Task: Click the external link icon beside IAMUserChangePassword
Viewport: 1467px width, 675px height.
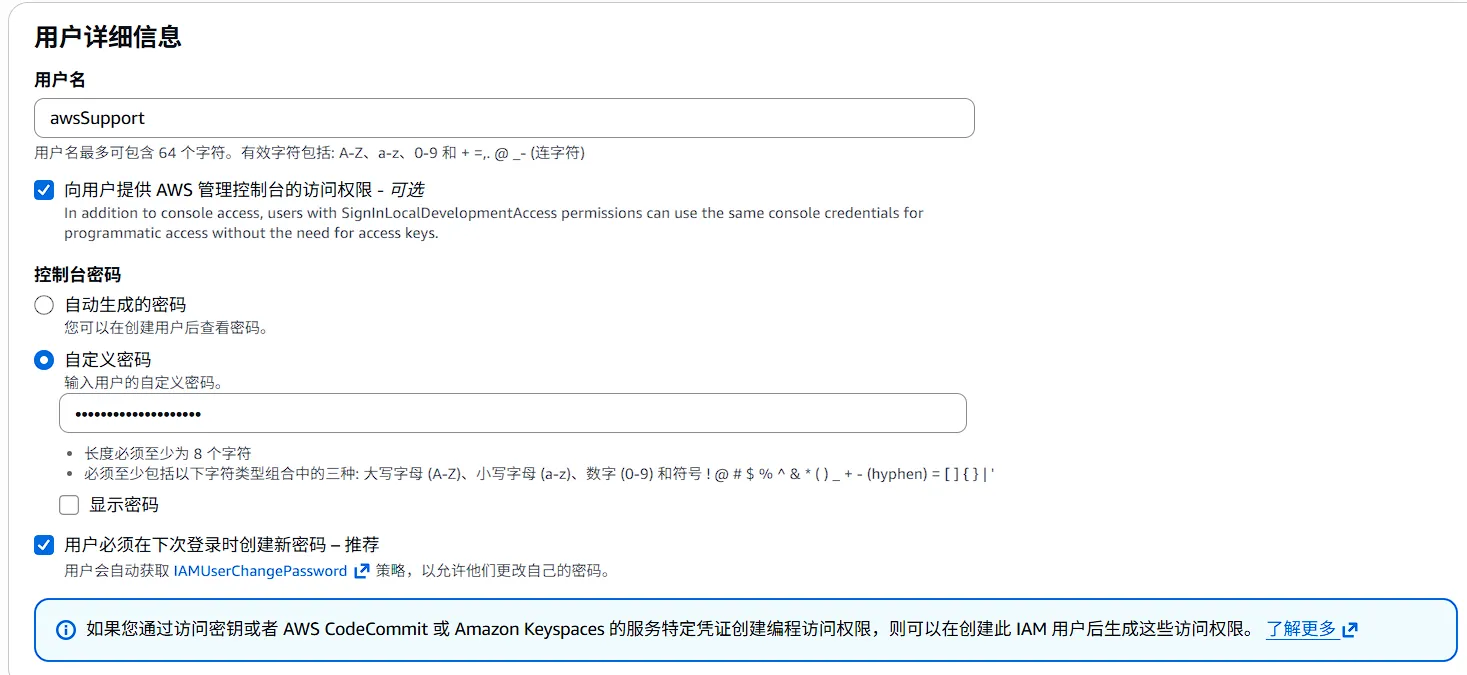Action: (x=362, y=571)
